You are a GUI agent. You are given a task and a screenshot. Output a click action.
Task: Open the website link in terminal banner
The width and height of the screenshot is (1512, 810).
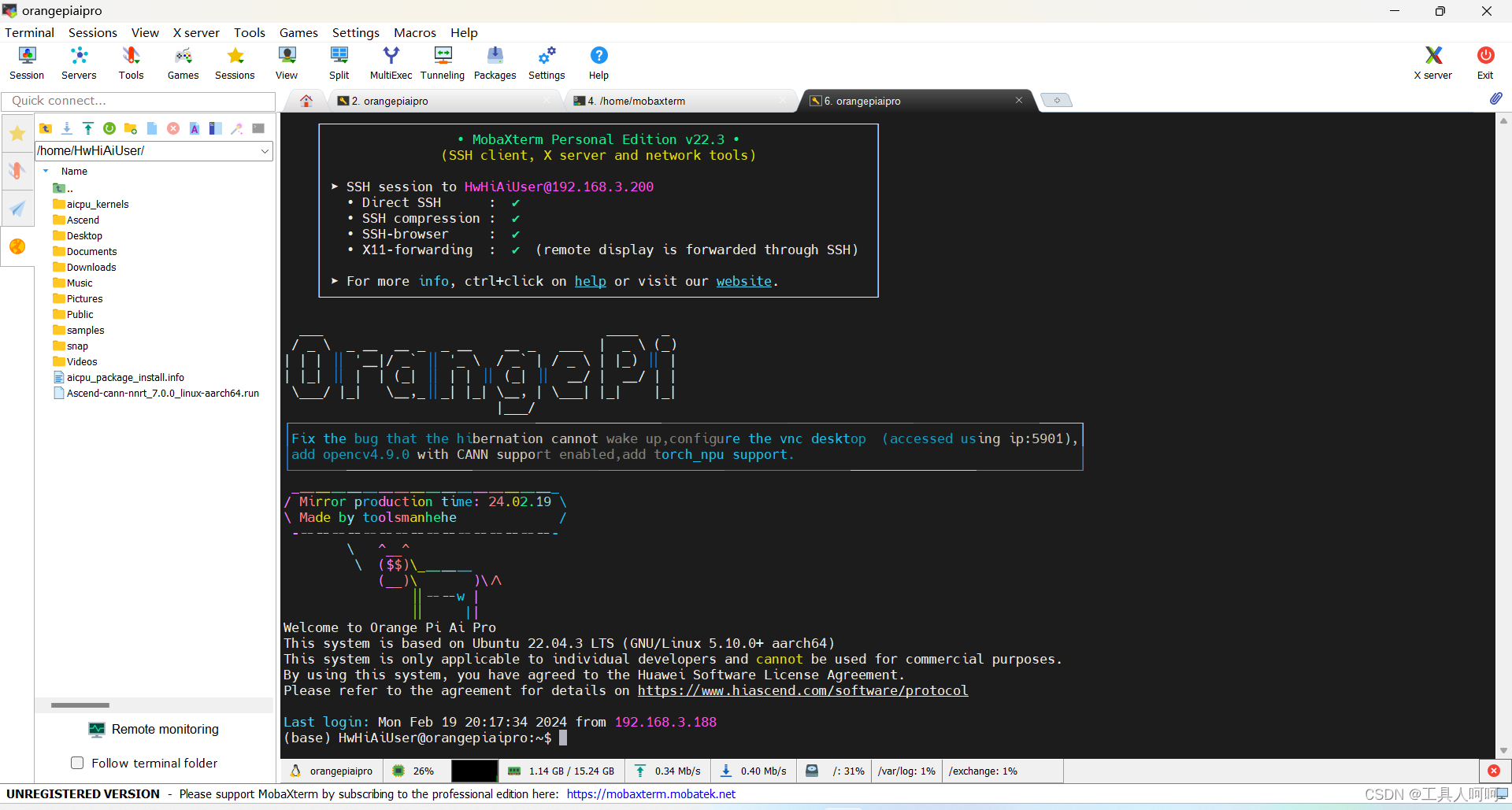pos(743,281)
